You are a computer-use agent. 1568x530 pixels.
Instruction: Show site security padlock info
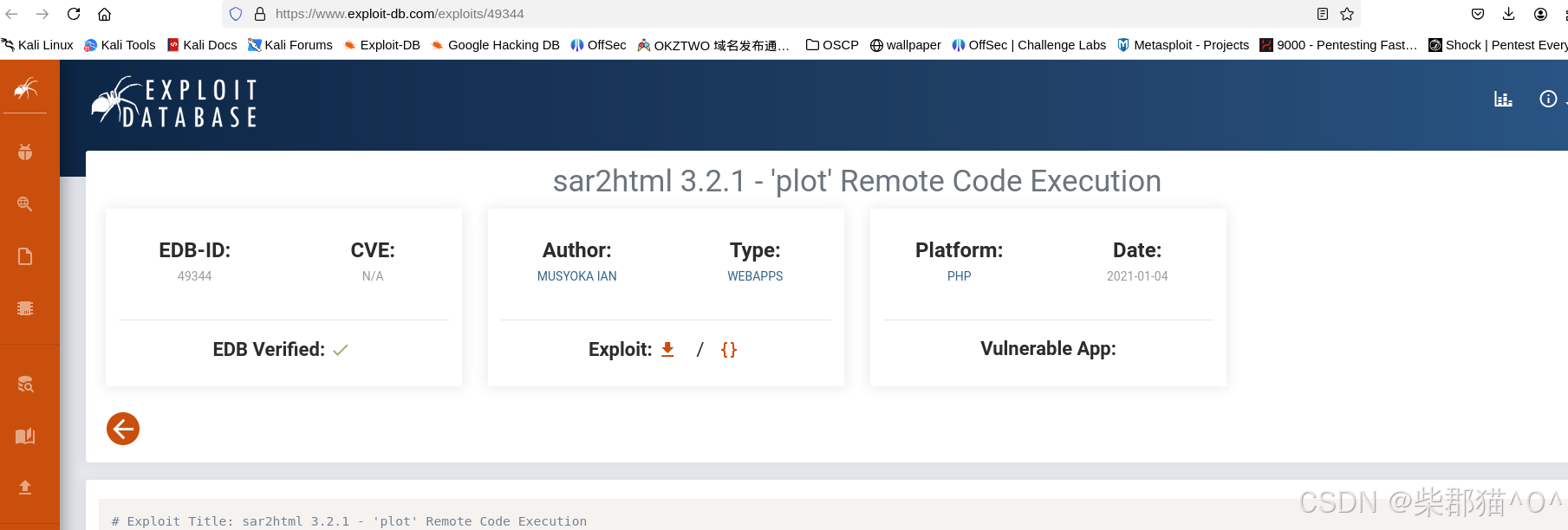tap(259, 14)
